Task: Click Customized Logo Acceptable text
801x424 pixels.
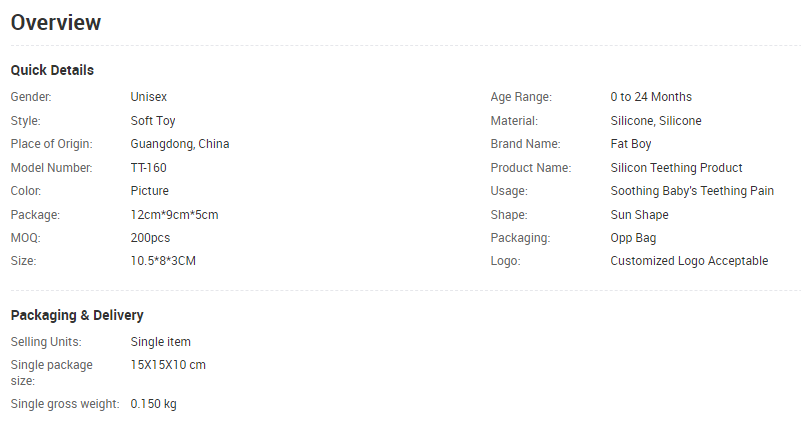Action: 689,261
